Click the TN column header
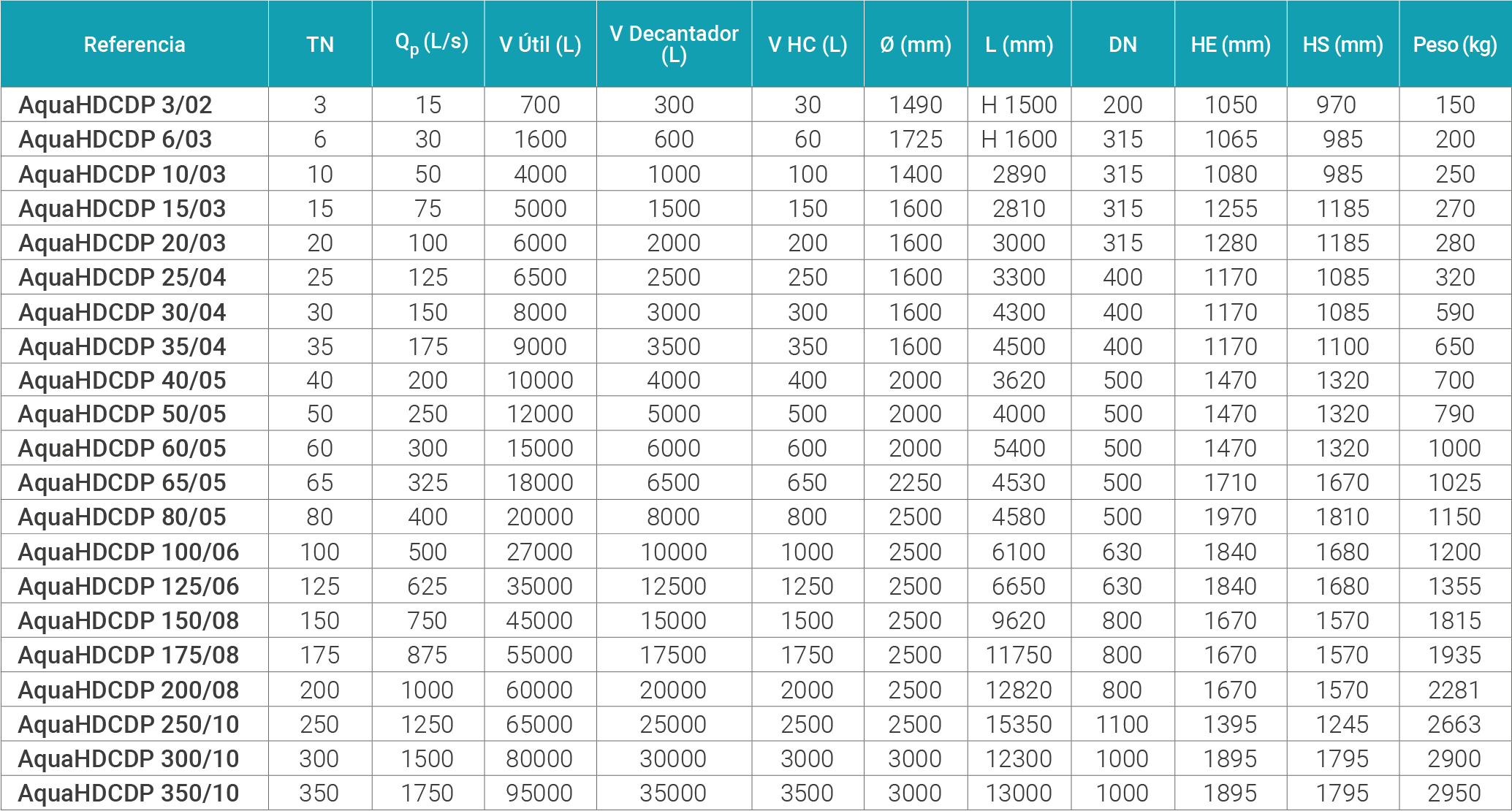This screenshot has width=1512, height=811. [x=320, y=45]
